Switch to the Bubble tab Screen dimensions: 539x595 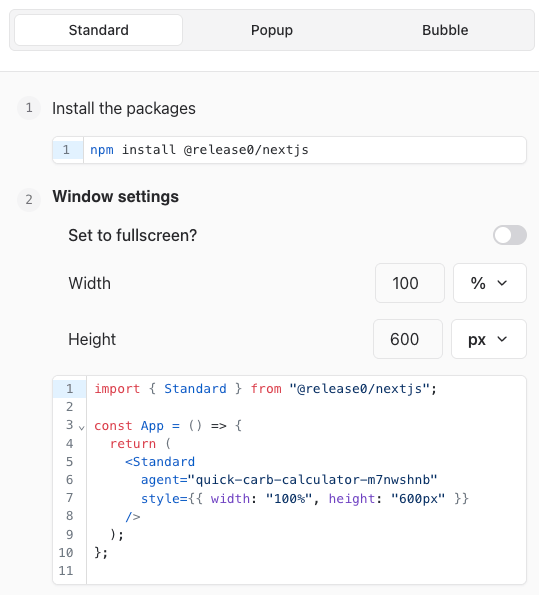pyautogui.click(x=445, y=30)
